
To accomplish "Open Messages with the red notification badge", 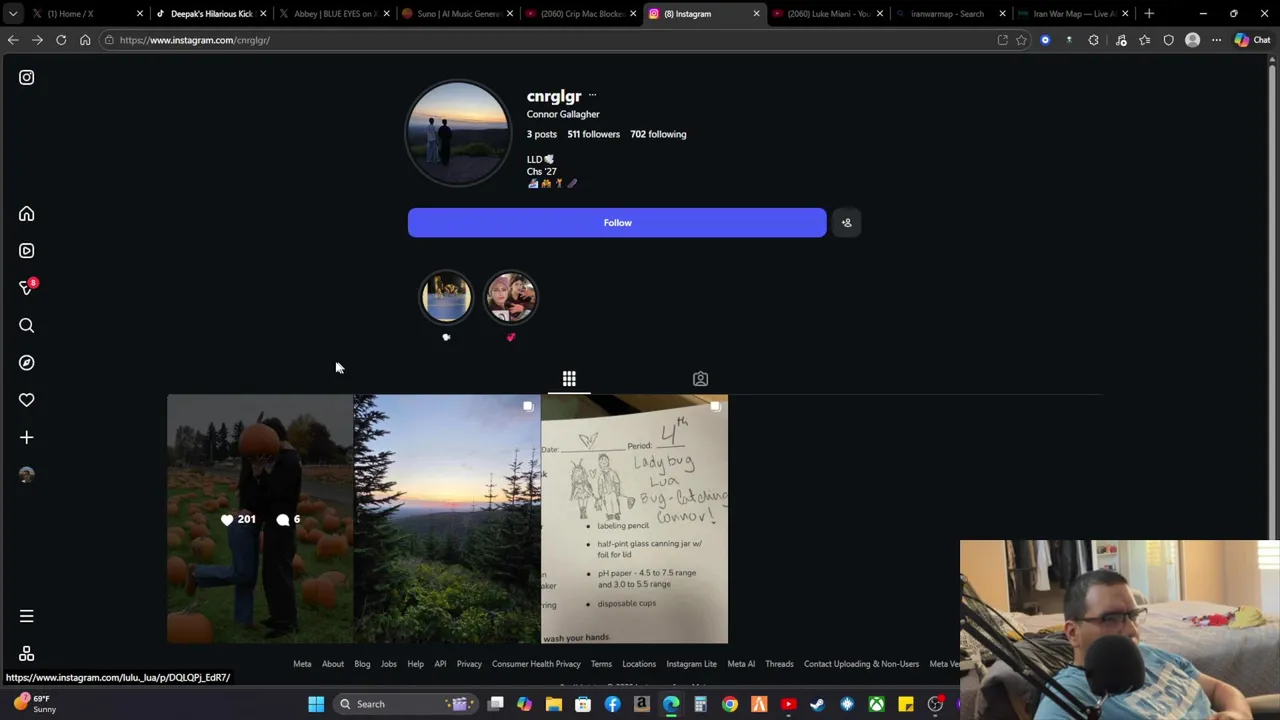I will (x=27, y=288).
